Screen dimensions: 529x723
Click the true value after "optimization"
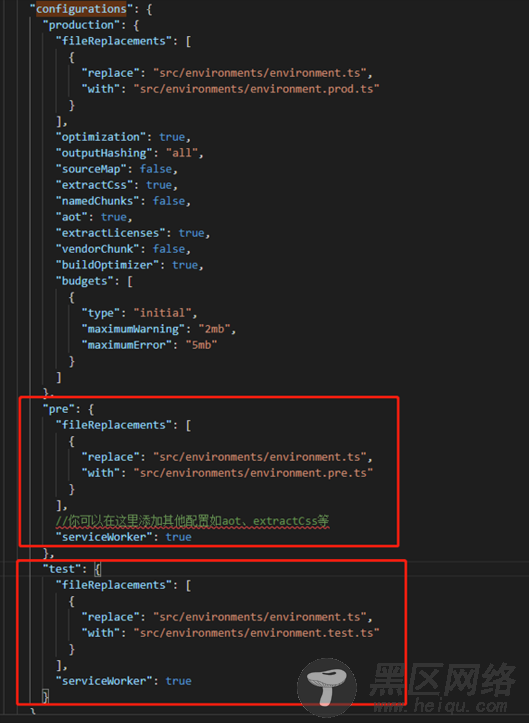(x=172, y=137)
